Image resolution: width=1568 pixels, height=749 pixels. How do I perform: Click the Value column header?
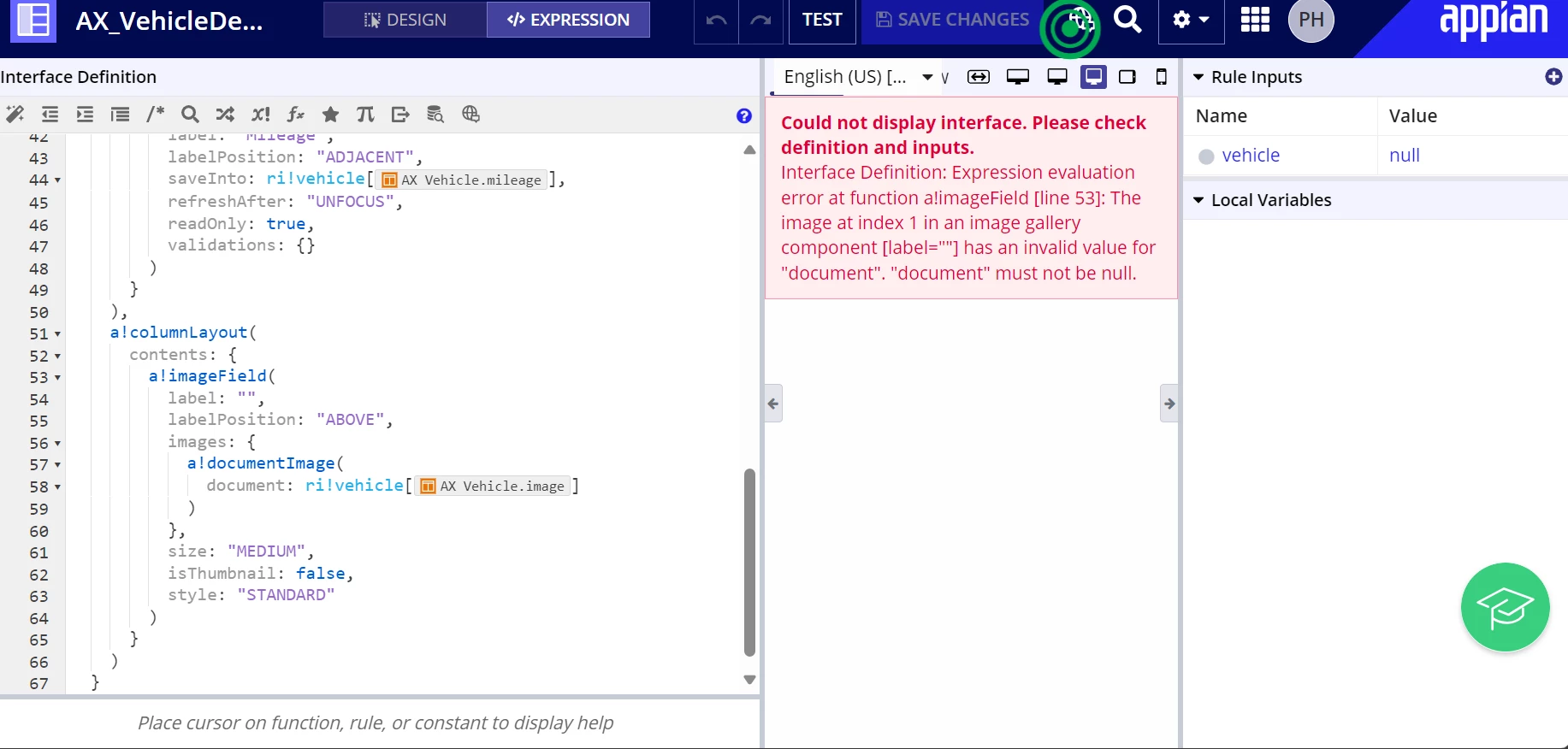(x=1413, y=115)
